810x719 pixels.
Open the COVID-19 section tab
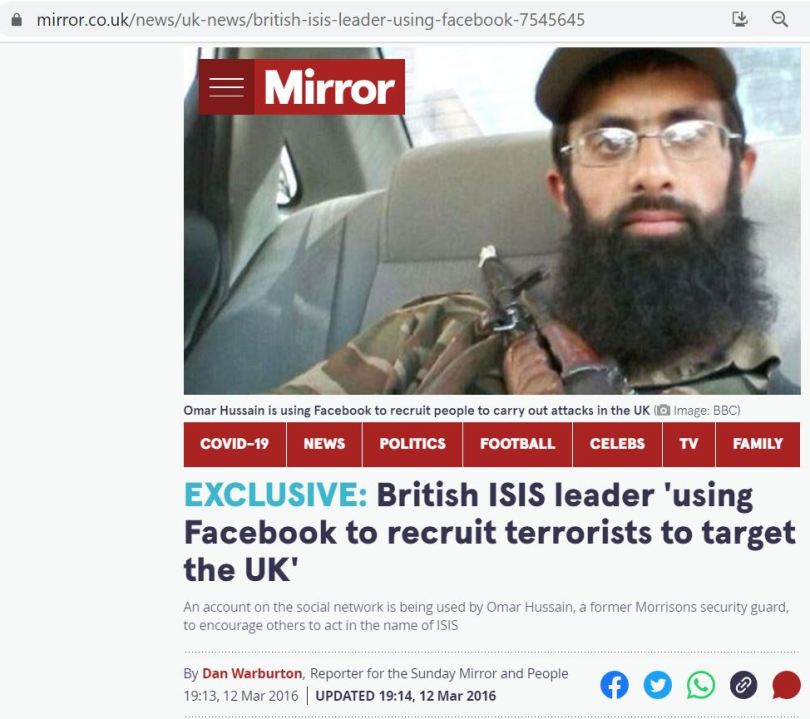[235, 444]
